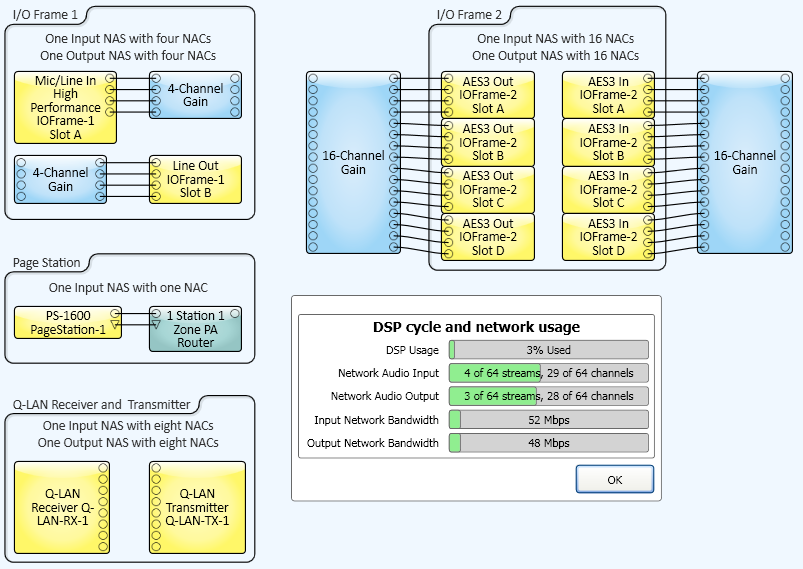Click the PS-1600 triangular control pin
The image size is (803, 569).
[115, 324]
